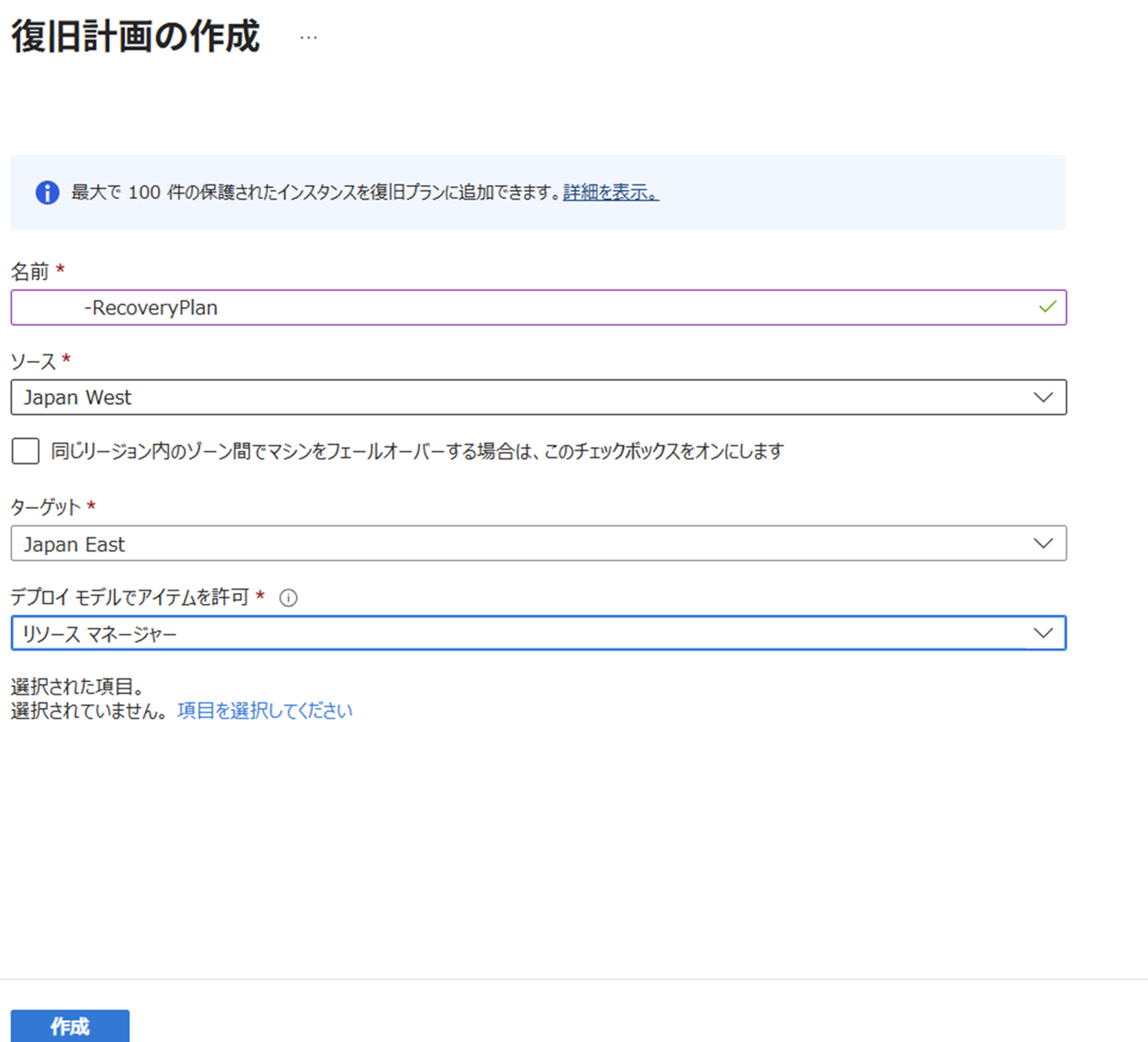
Task: Open the 詳細を表示 link
Action: point(611,193)
